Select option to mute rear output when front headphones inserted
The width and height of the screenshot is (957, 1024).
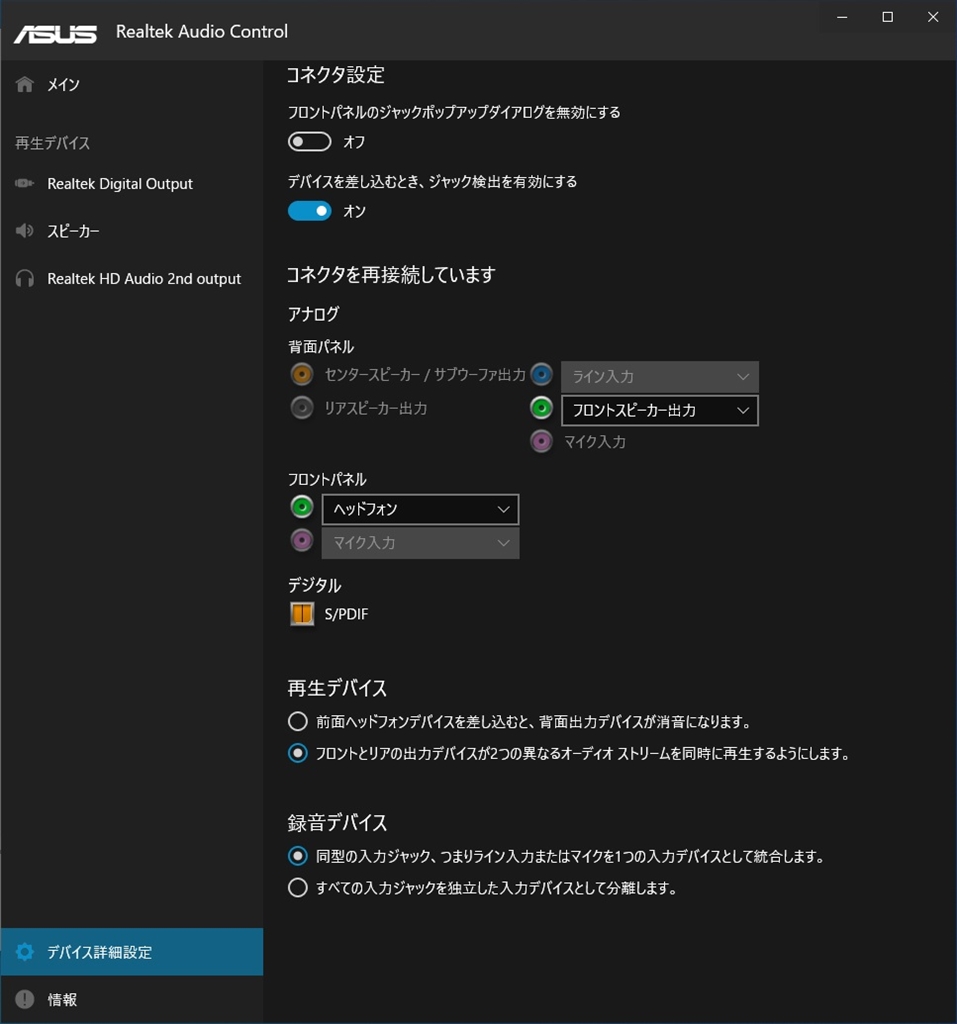(x=298, y=722)
